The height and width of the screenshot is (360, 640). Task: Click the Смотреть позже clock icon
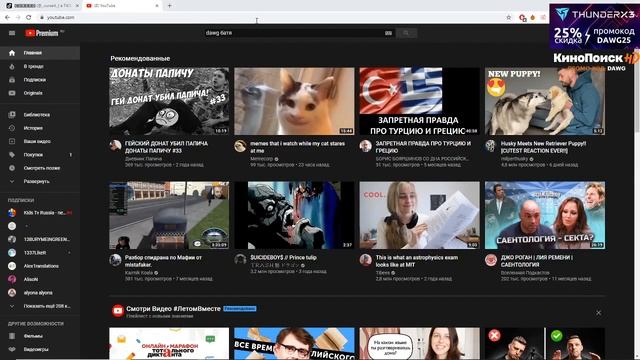coord(12,168)
